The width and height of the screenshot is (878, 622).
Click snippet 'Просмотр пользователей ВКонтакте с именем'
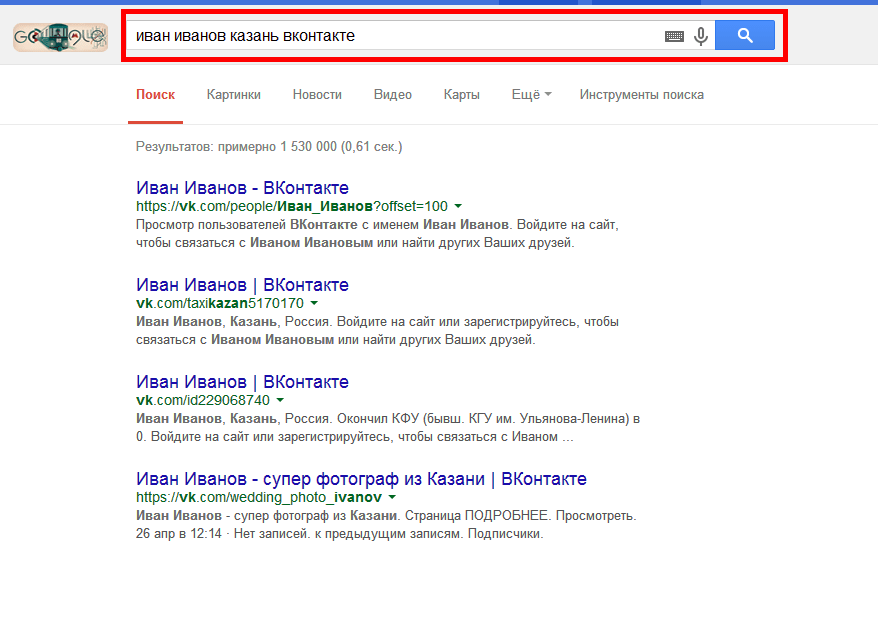pyautogui.click(x=277, y=225)
